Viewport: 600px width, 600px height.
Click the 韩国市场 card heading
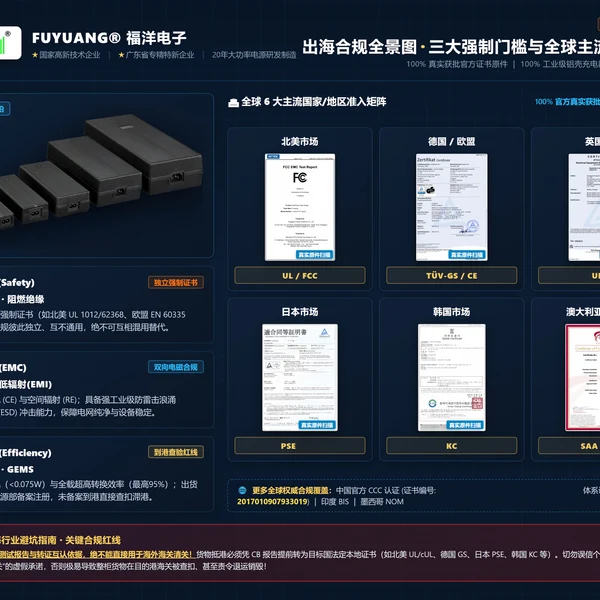point(452,312)
